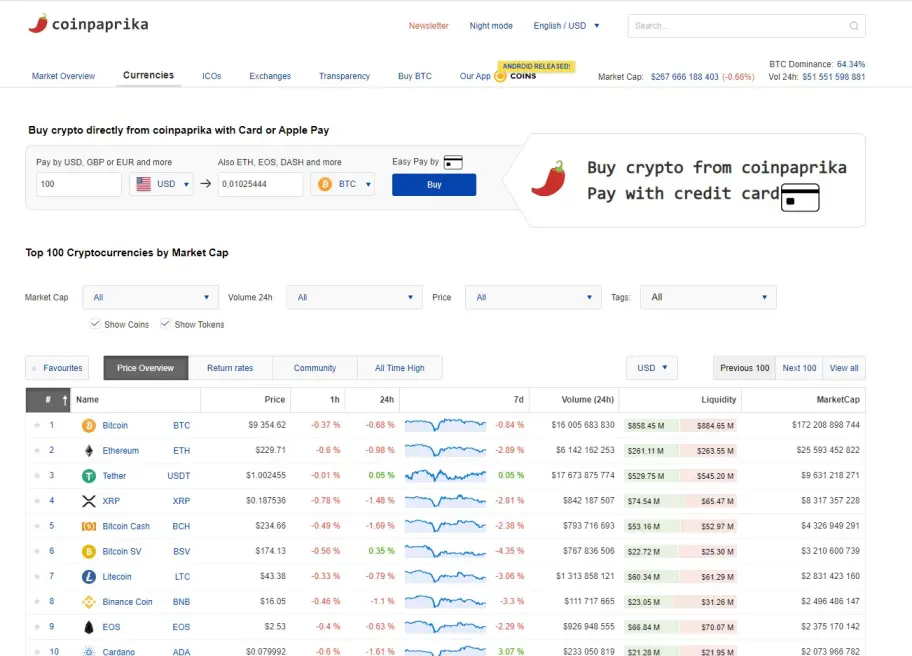Click the Next 100 button
912x656 pixels.
799,368
